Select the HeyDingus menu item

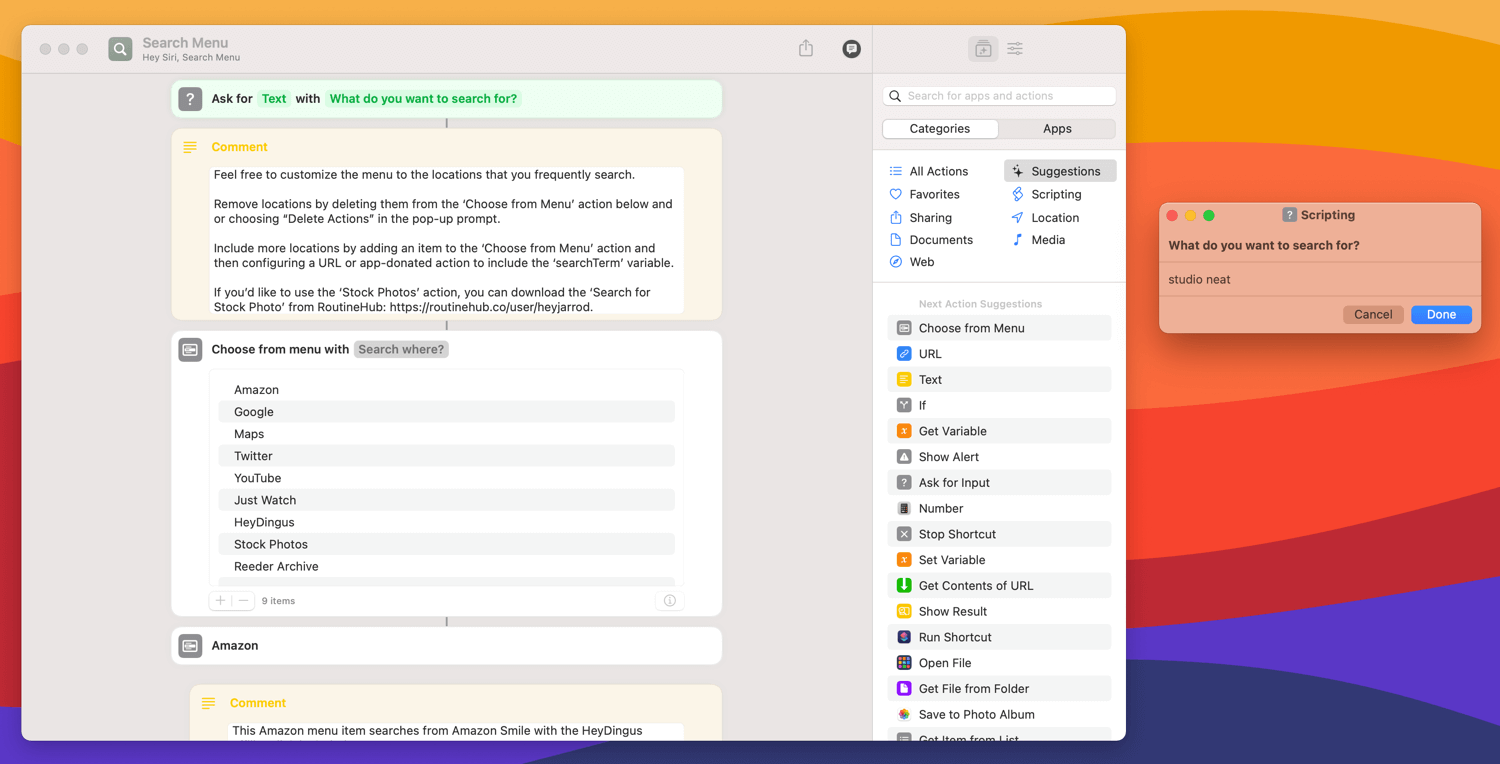click(x=446, y=522)
